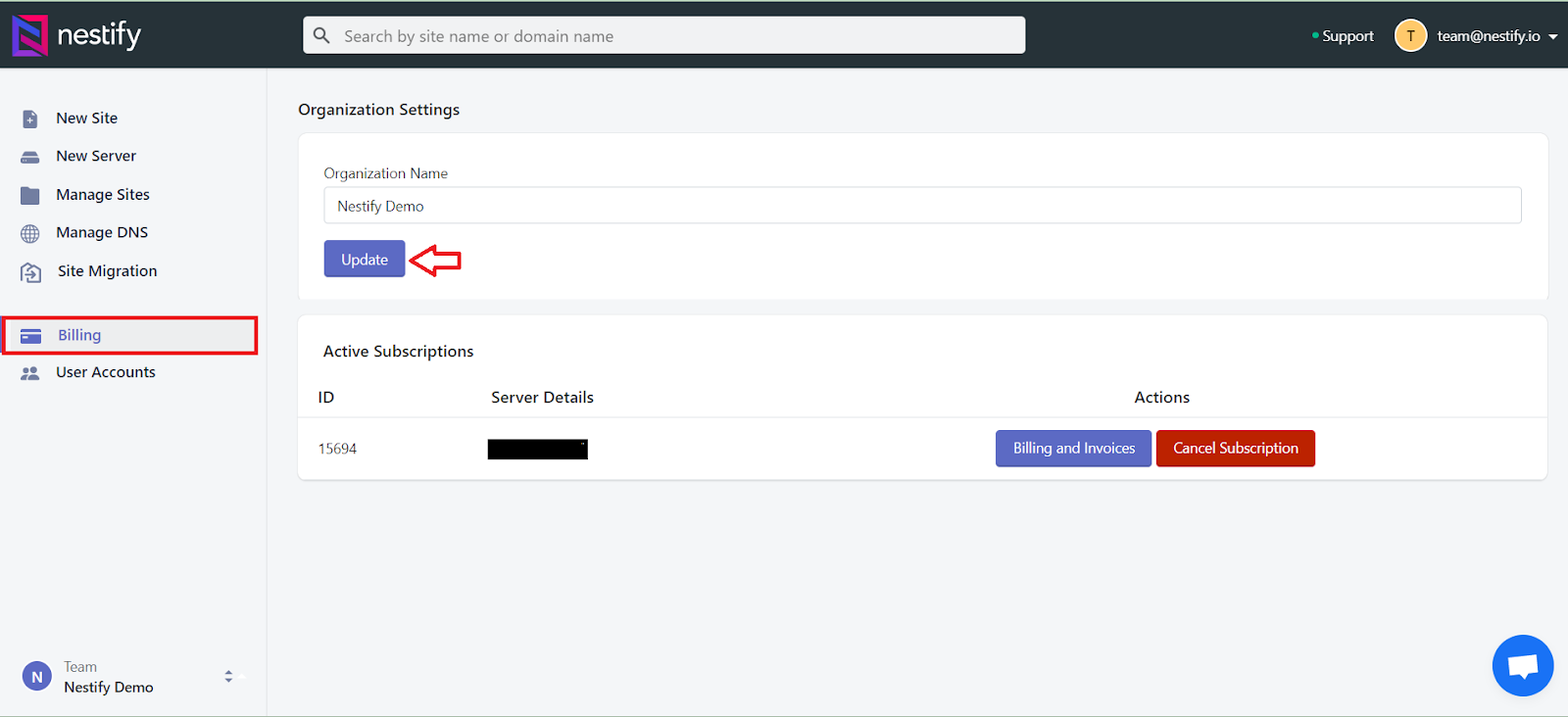Screen dimensions: 1568x717
Task: Click the User Accounts people icon
Action: pos(30,373)
